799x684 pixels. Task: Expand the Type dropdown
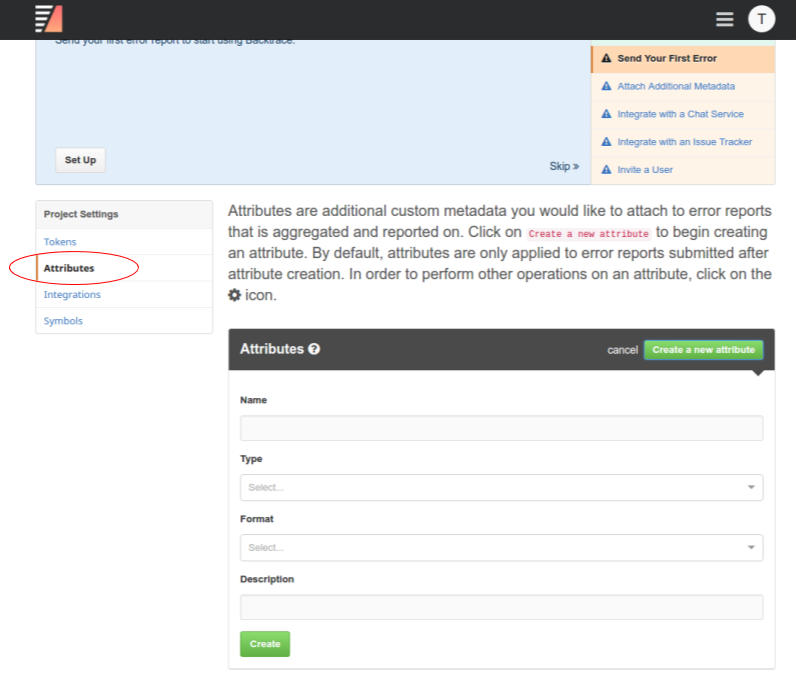501,487
